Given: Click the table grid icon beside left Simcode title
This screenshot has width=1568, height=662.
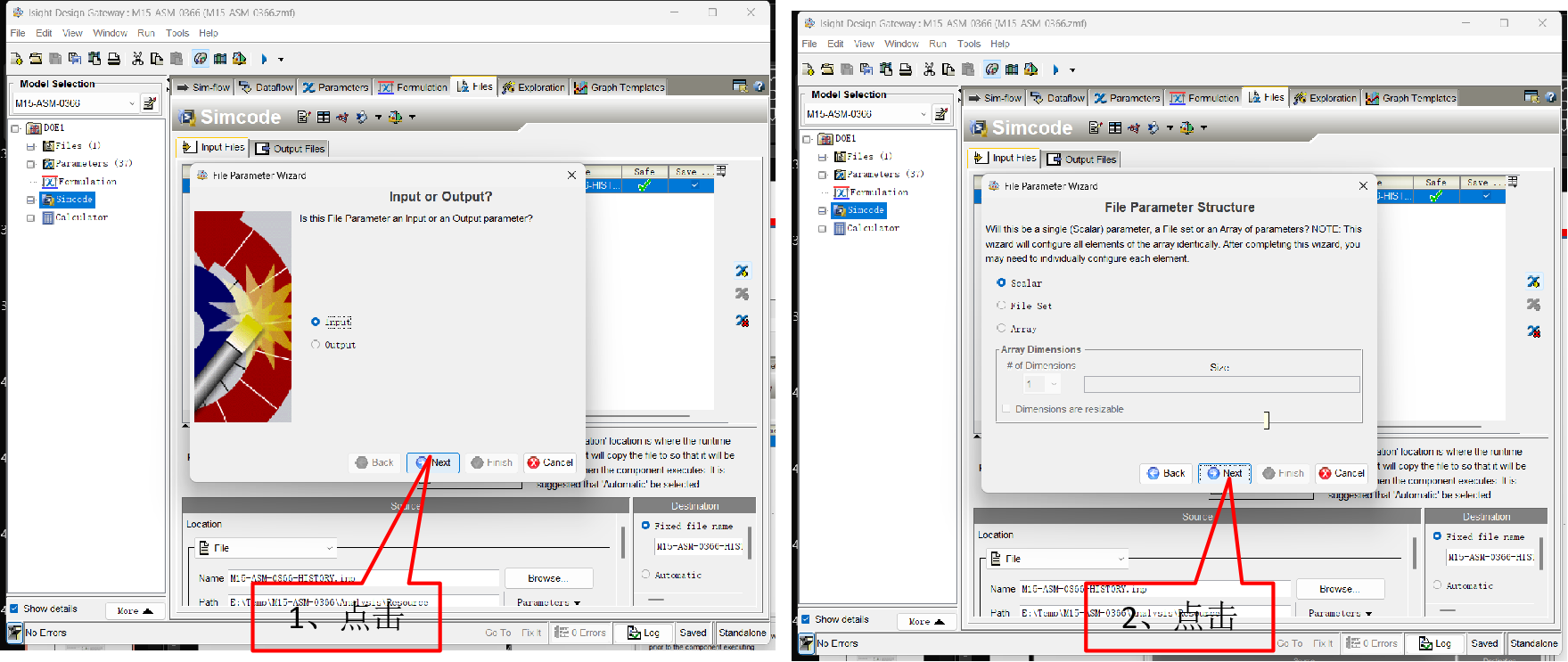Looking at the screenshot, I should [x=324, y=118].
